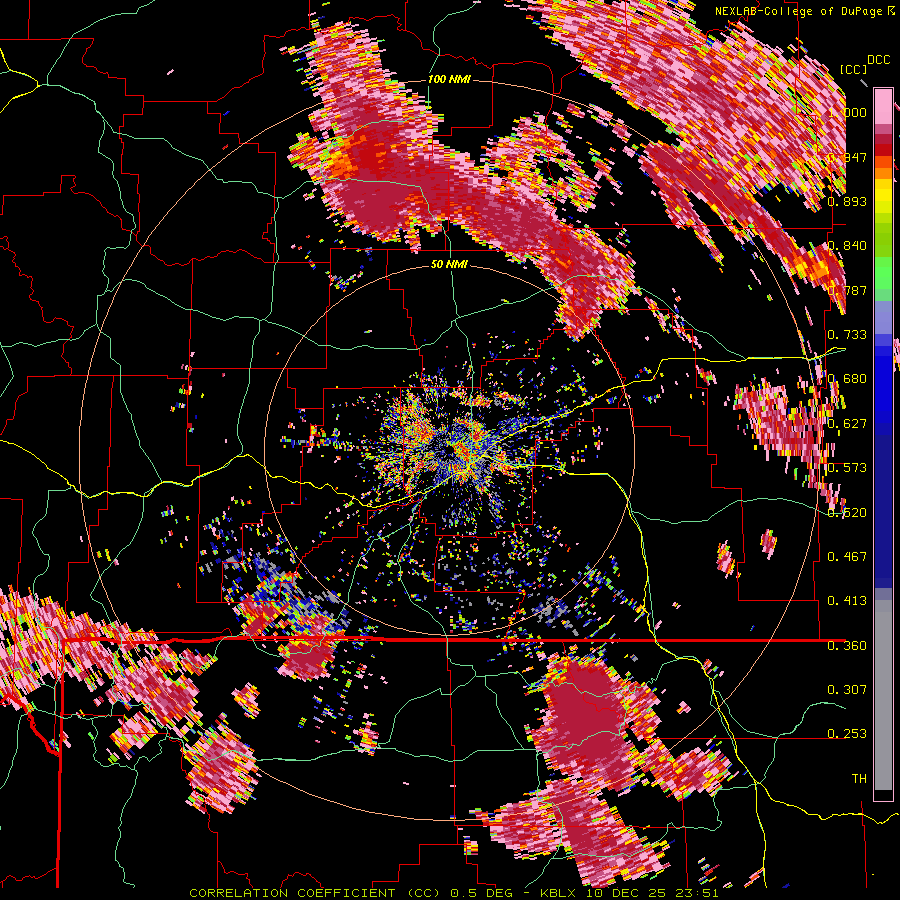Viewport: 900px width, 900px height.
Task: Pick the lavender color bar segment near 0.733
Action: tap(883, 318)
